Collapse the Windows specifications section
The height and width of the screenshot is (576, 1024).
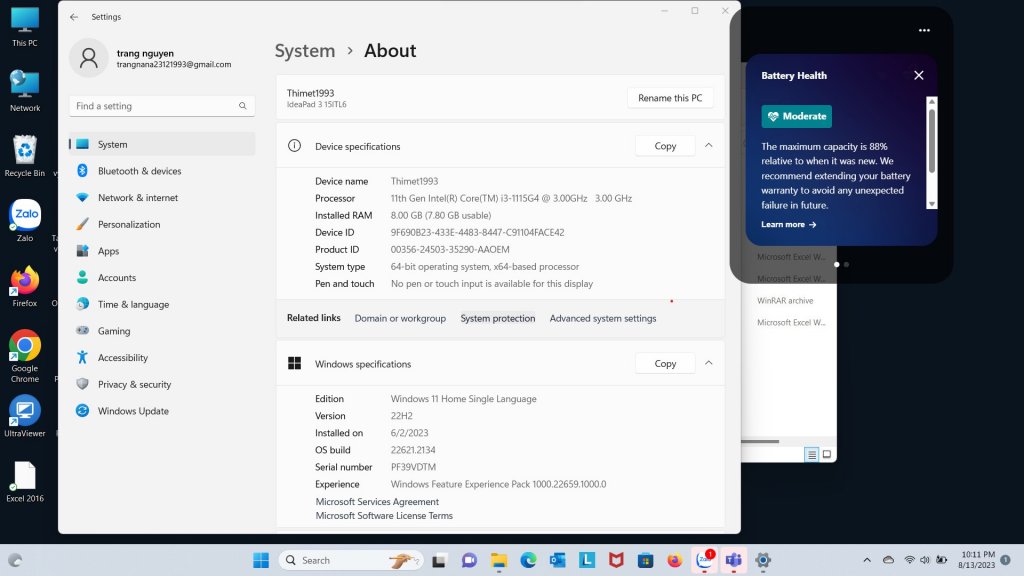[709, 363]
